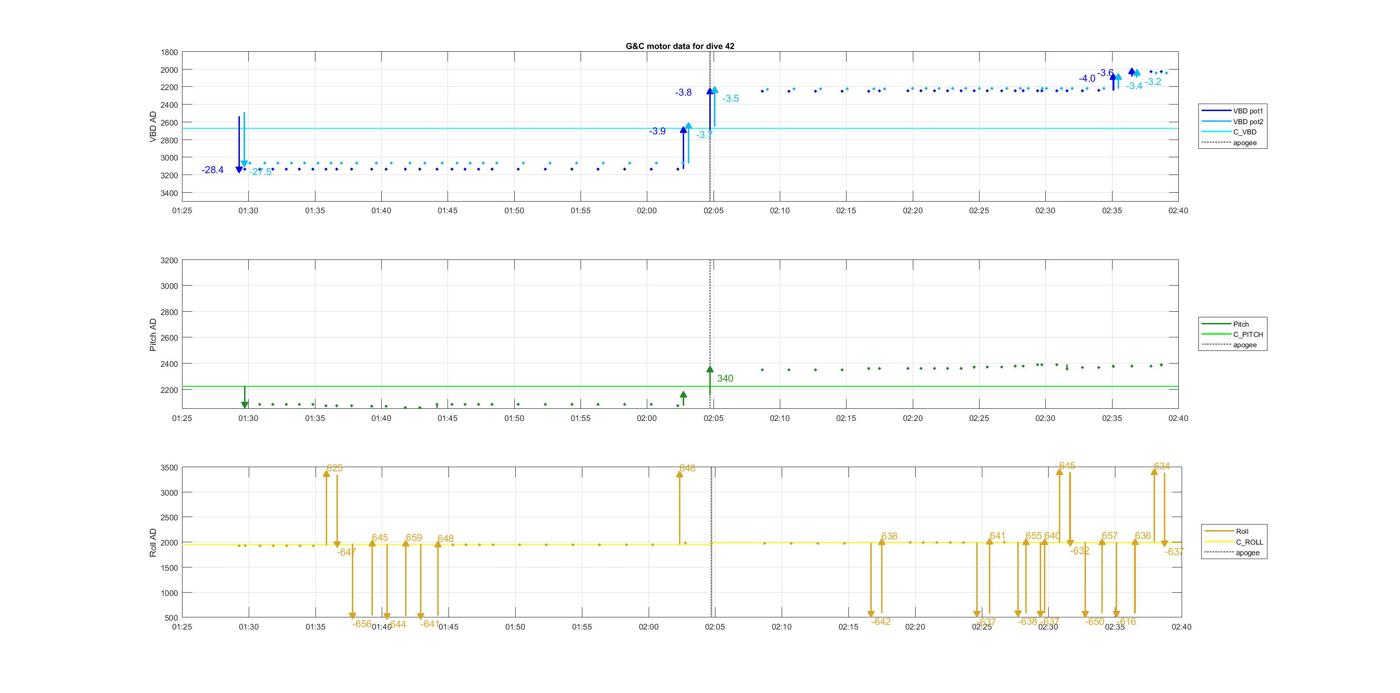The image size is (1400, 693).
Task: Click the '02:40' time tick under Roll plot
Action: [1181, 627]
